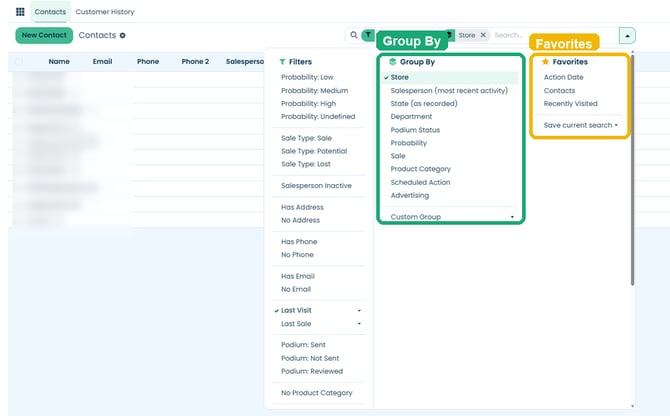Screen dimensions: 670x416
Task: Open the apps grid menu icon
Action: click(20, 12)
